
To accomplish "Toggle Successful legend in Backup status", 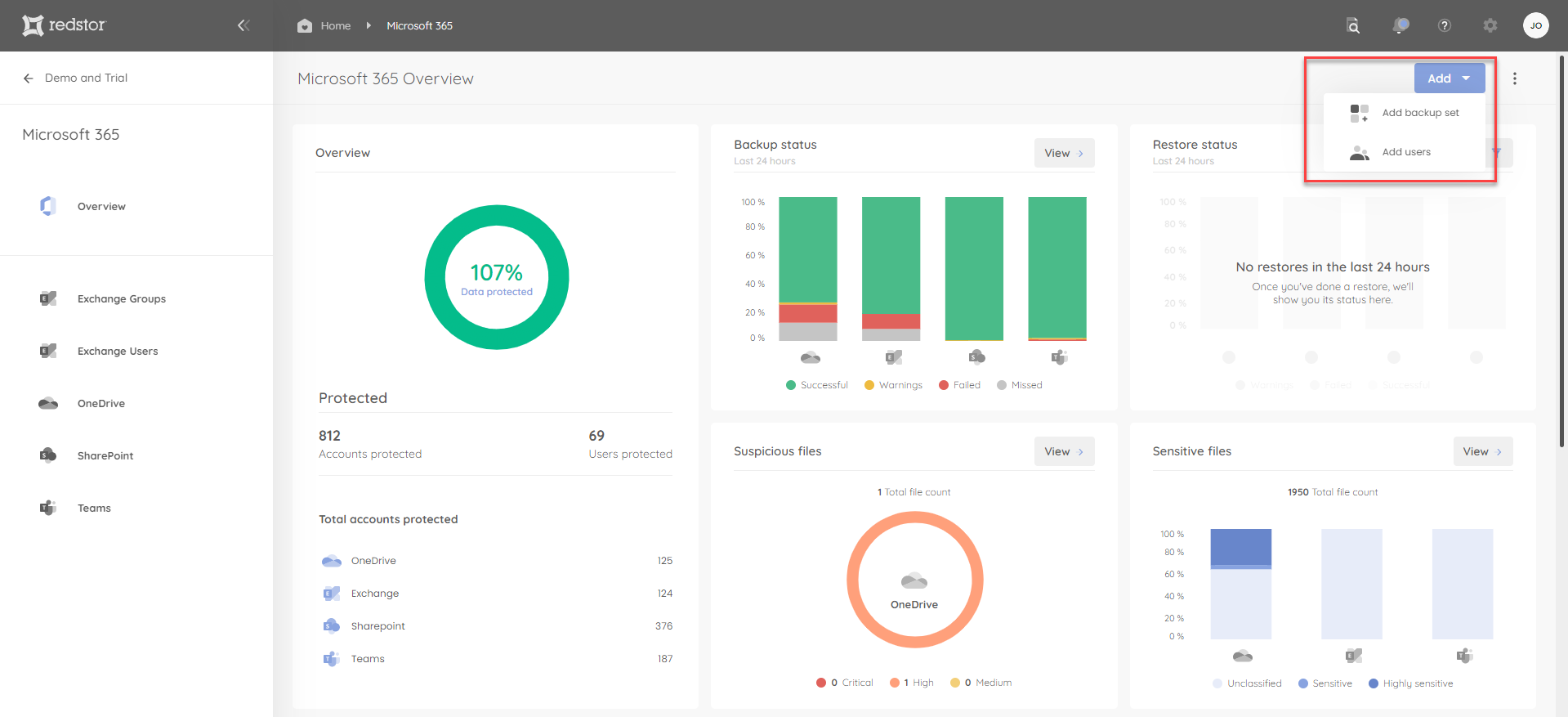I will pos(816,385).
